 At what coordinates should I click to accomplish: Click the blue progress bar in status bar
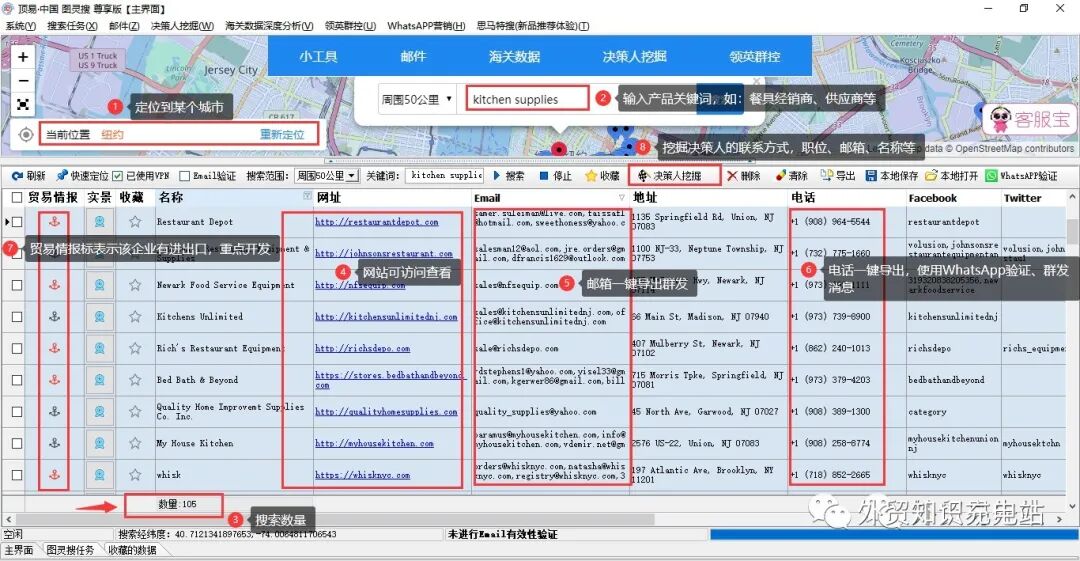click(x=893, y=534)
